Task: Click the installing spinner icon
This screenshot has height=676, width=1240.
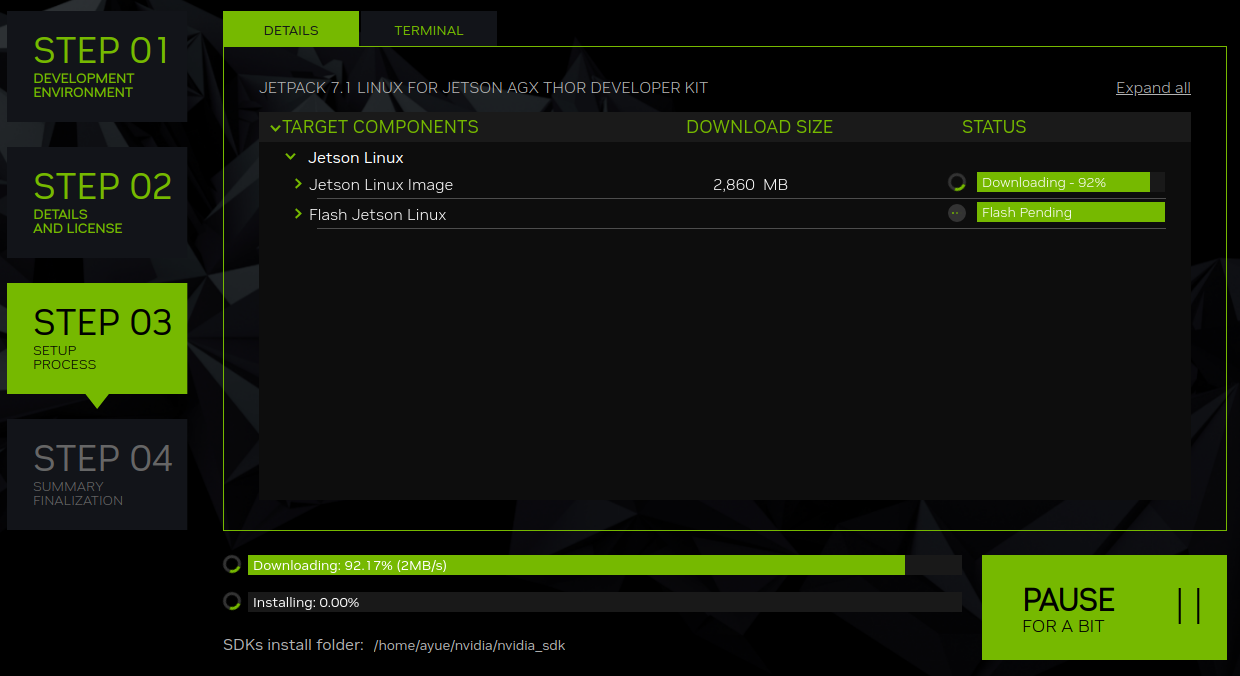Action: pos(232,601)
